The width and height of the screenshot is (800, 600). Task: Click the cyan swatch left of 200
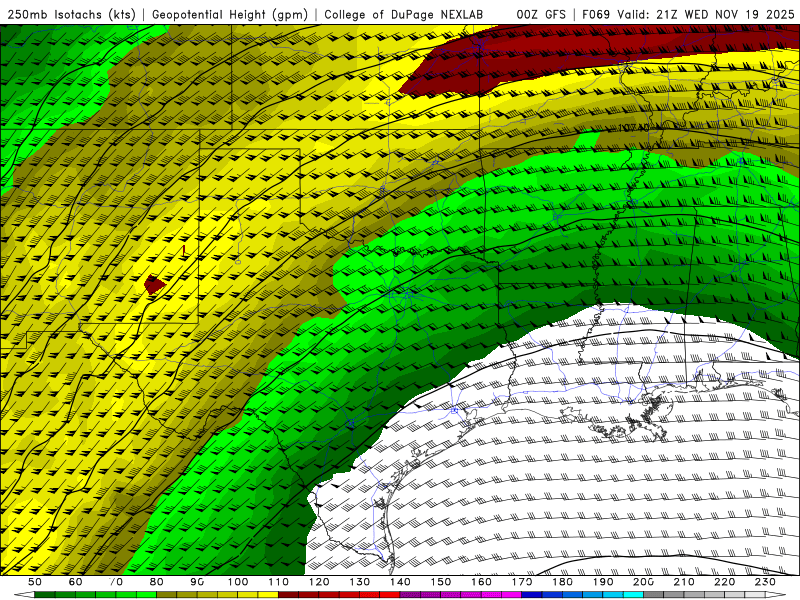click(634, 595)
